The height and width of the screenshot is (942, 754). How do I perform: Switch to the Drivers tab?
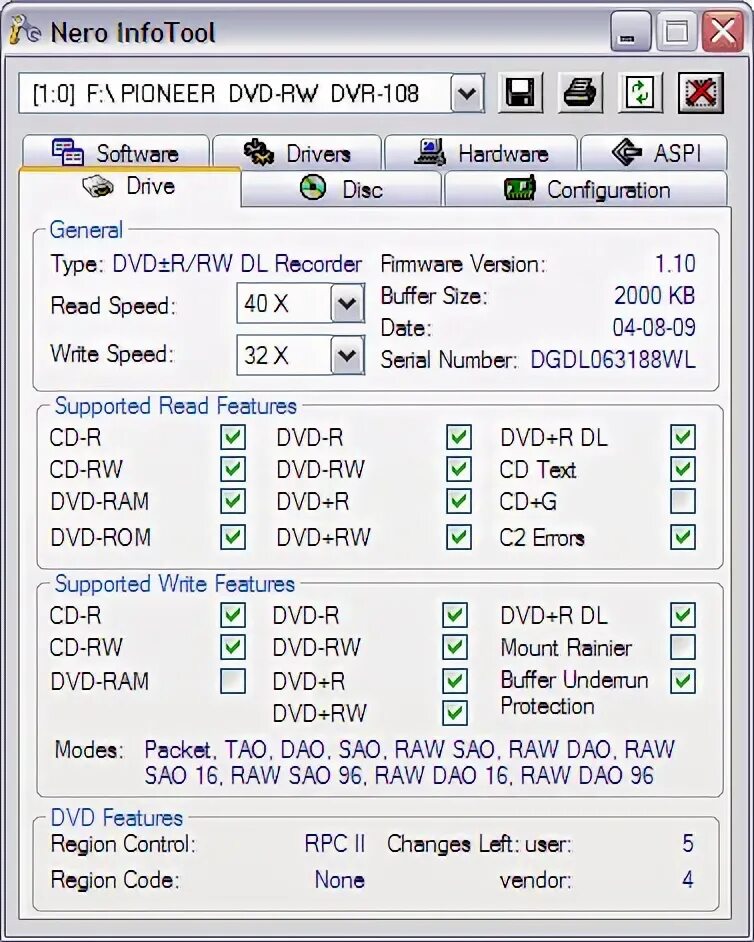click(297, 153)
